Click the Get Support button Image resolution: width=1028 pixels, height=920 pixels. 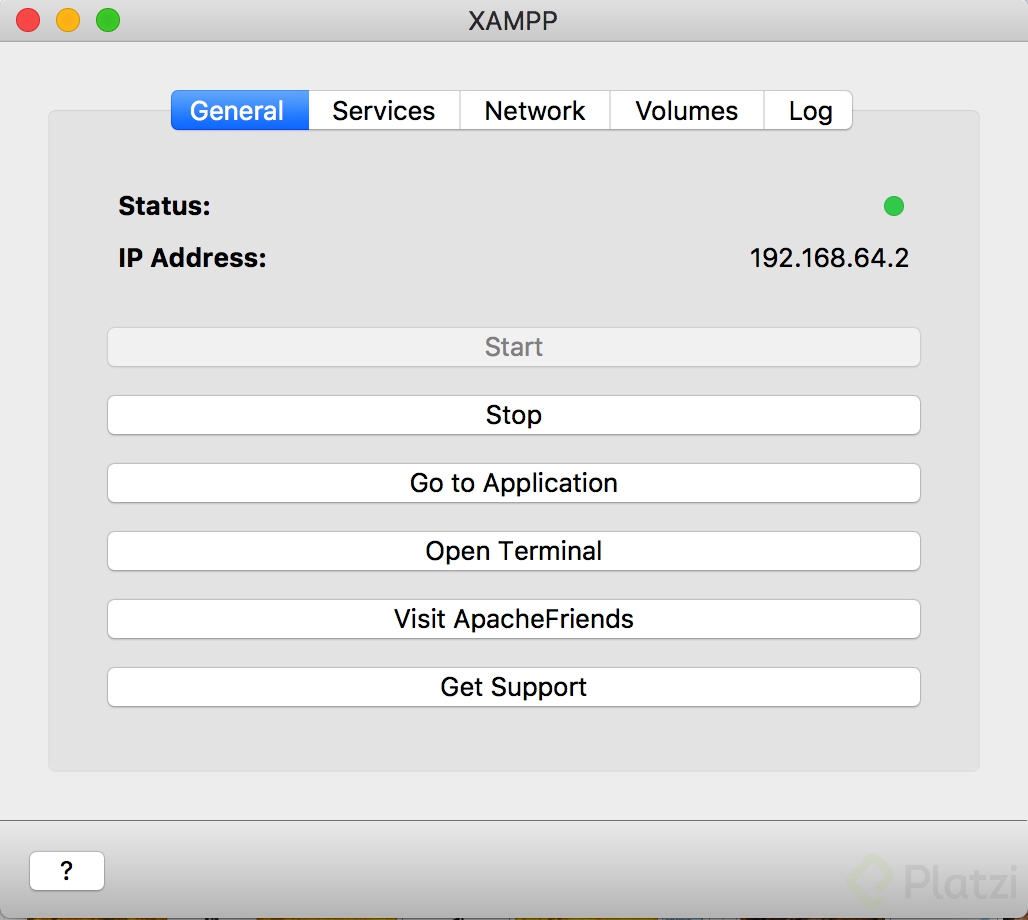(x=513, y=687)
